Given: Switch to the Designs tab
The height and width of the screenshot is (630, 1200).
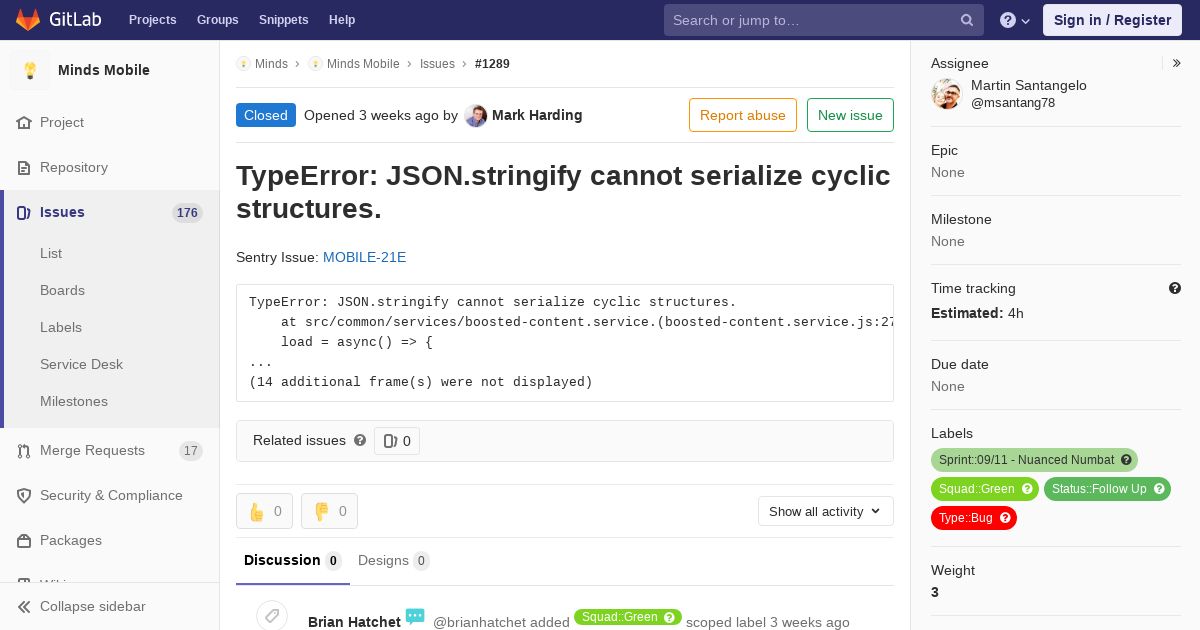Looking at the screenshot, I should [x=393, y=560].
